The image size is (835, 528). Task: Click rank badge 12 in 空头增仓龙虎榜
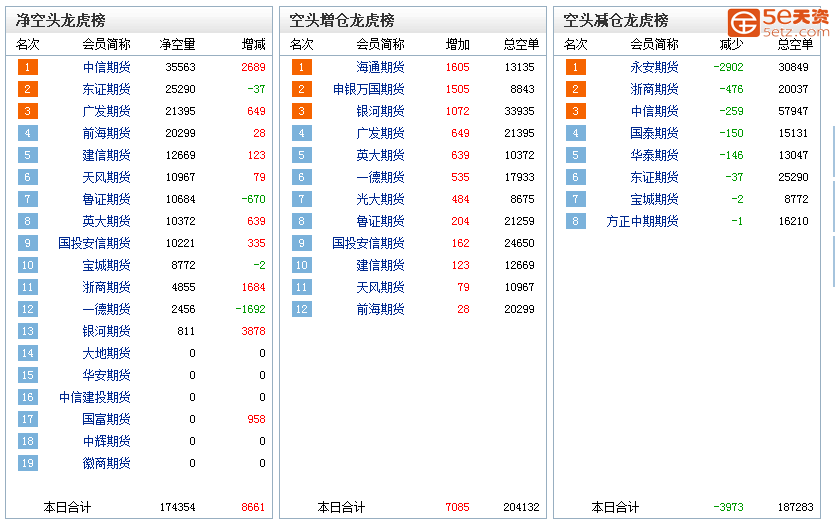[301, 309]
